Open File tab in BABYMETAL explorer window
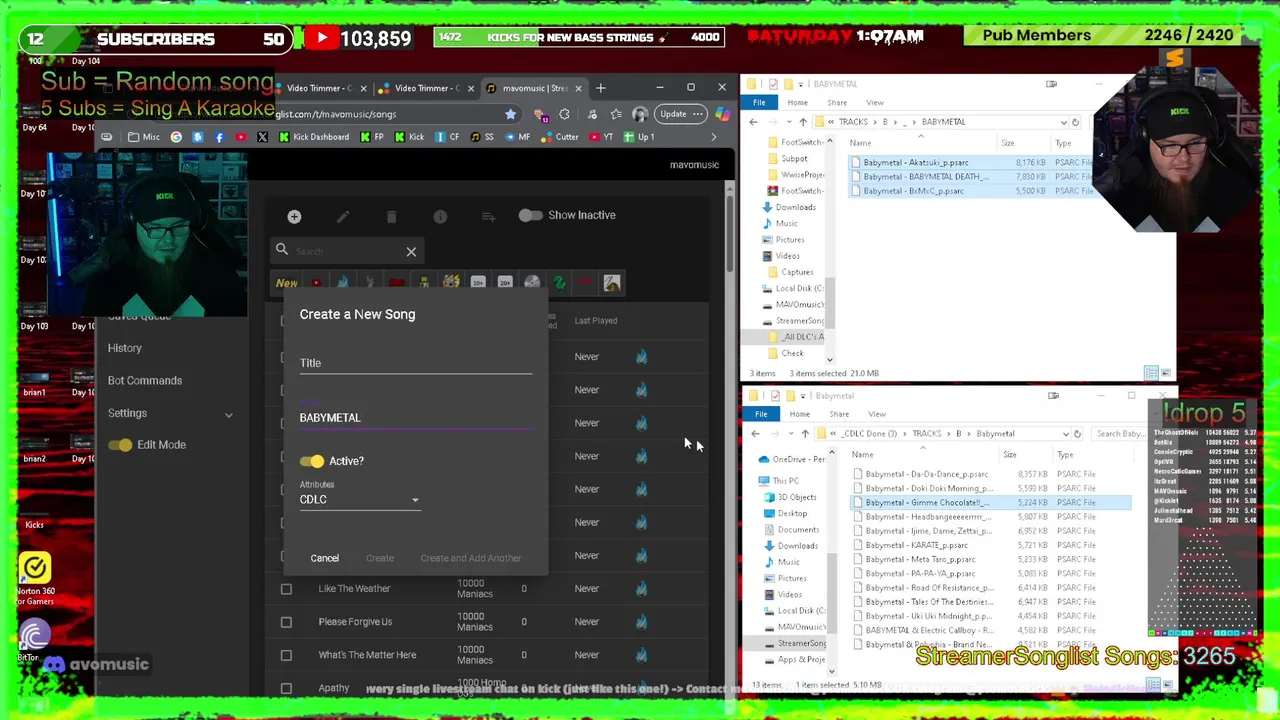Viewport: 1280px width, 720px height. [759, 102]
